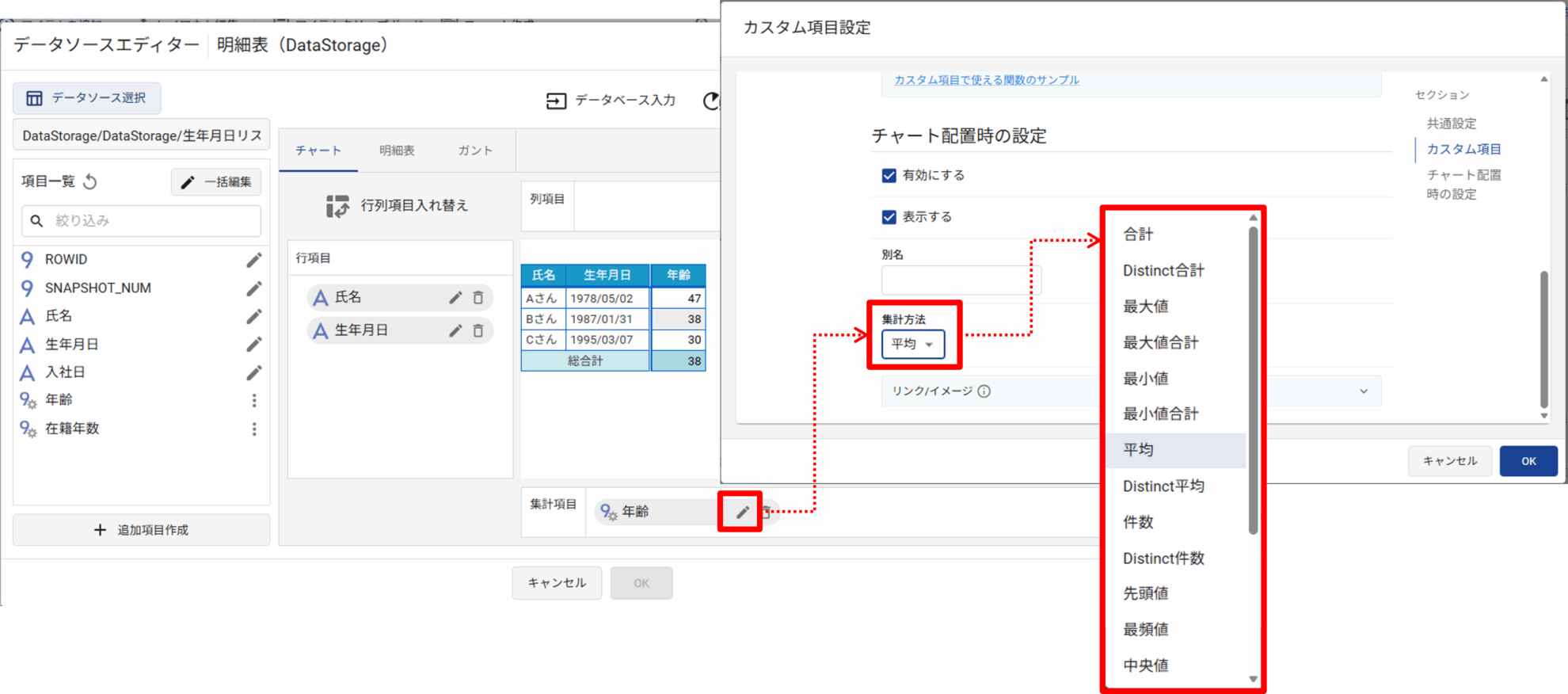Click the info icon next to リンク/イメージ
1568x694 pixels.
tap(984, 391)
